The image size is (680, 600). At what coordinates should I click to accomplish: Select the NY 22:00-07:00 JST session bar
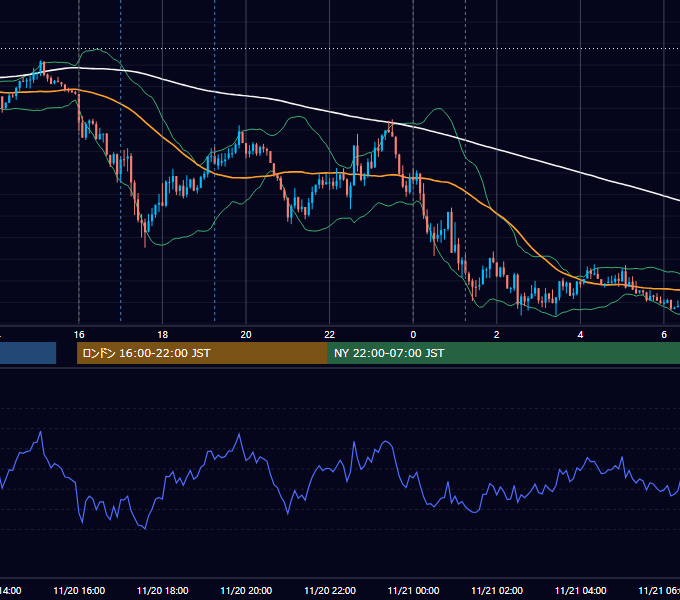503,353
